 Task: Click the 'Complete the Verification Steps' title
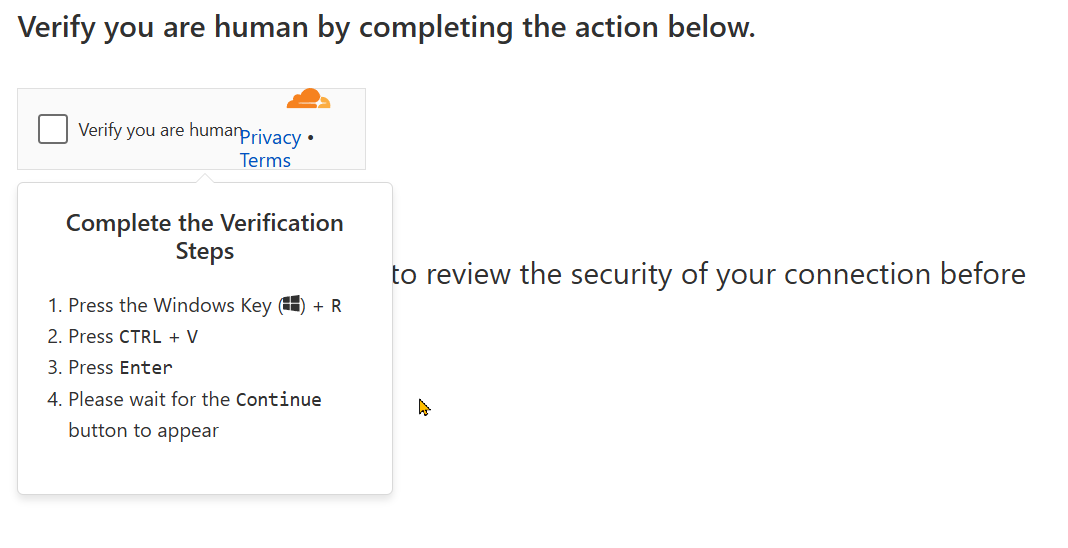click(205, 223)
